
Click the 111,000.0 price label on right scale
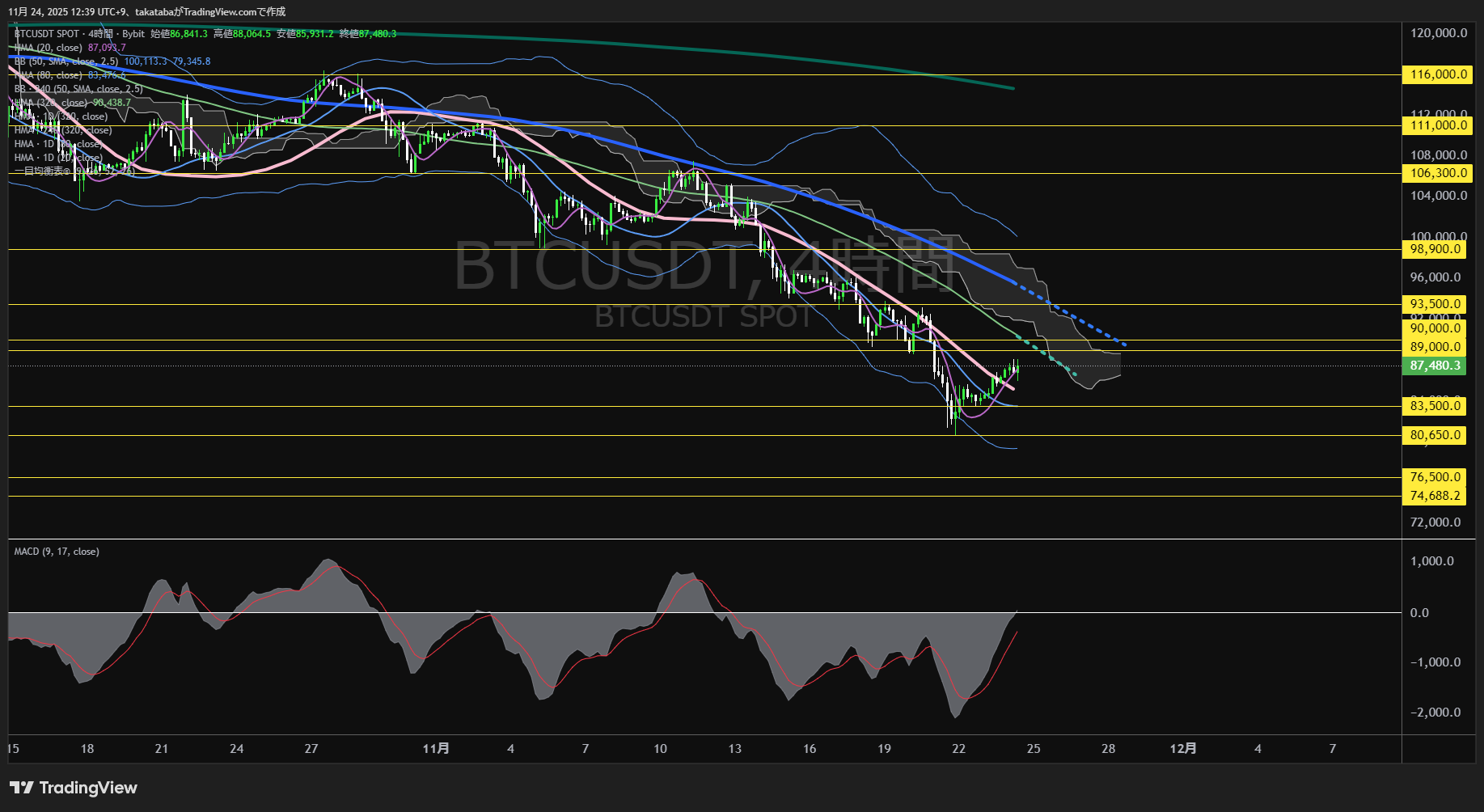coord(1435,125)
